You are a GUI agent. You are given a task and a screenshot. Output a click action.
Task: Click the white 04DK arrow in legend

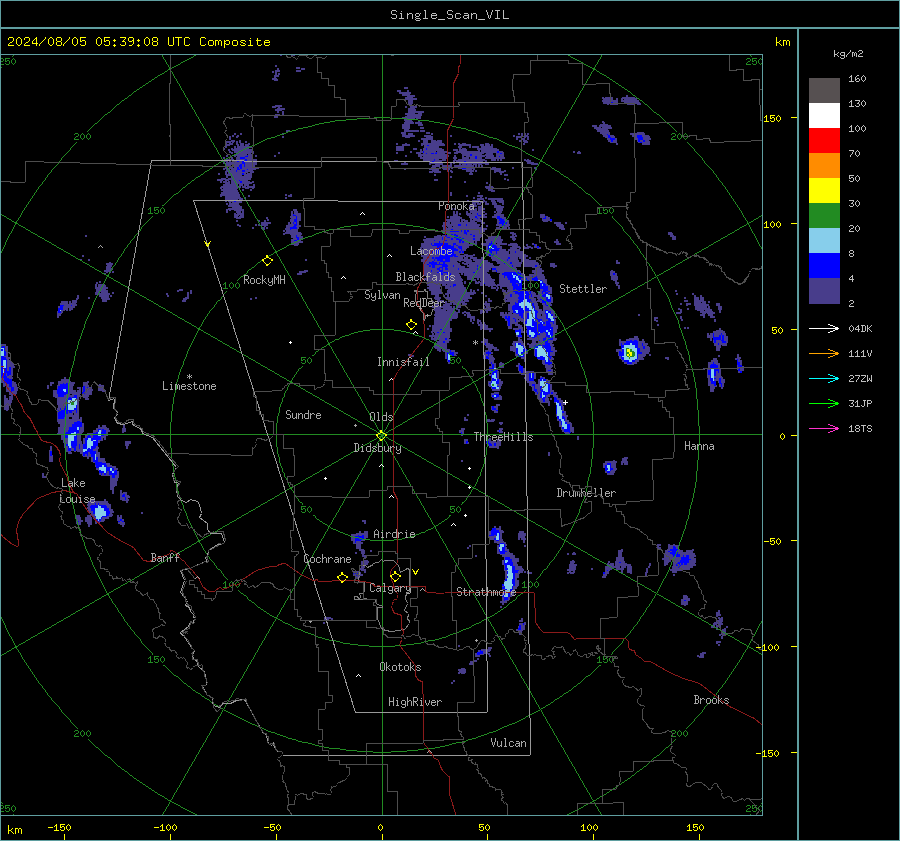(x=824, y=329)
